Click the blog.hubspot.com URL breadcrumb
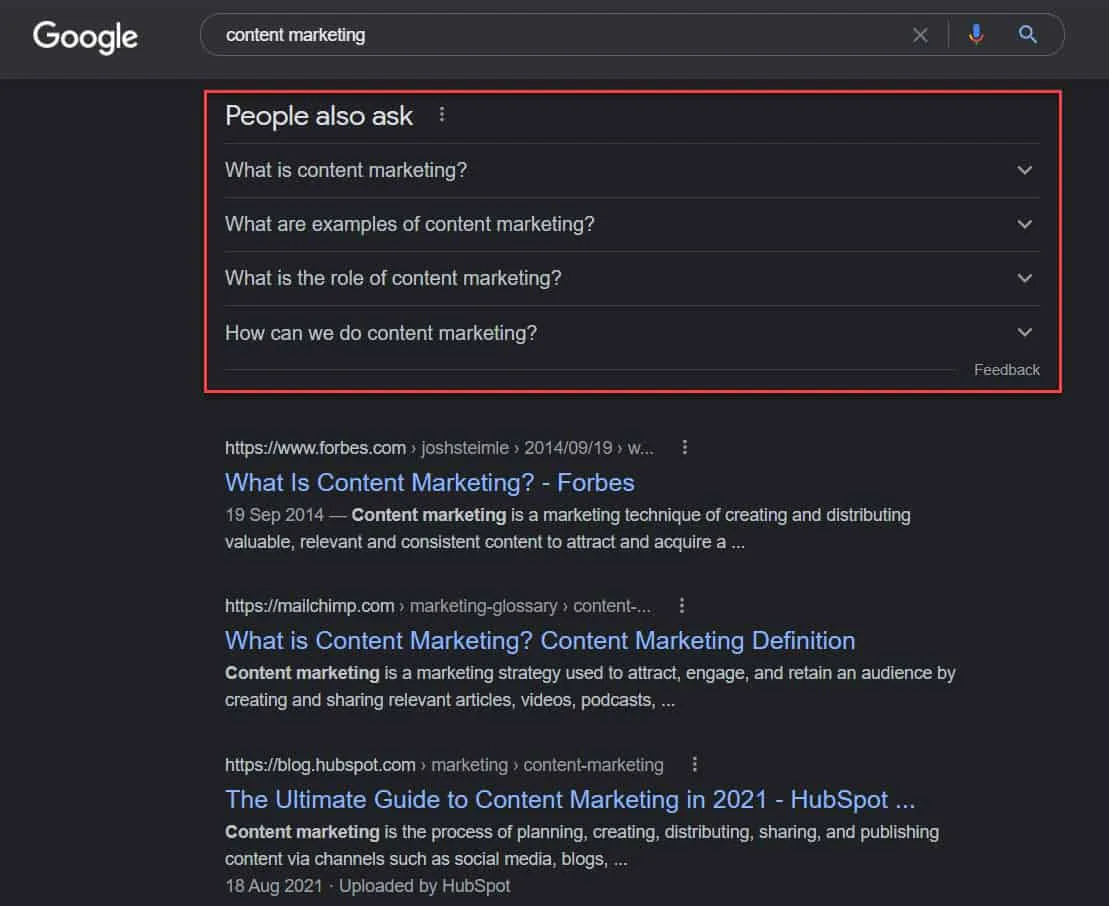Screen dimensions: 1109x906 [320, 765]
